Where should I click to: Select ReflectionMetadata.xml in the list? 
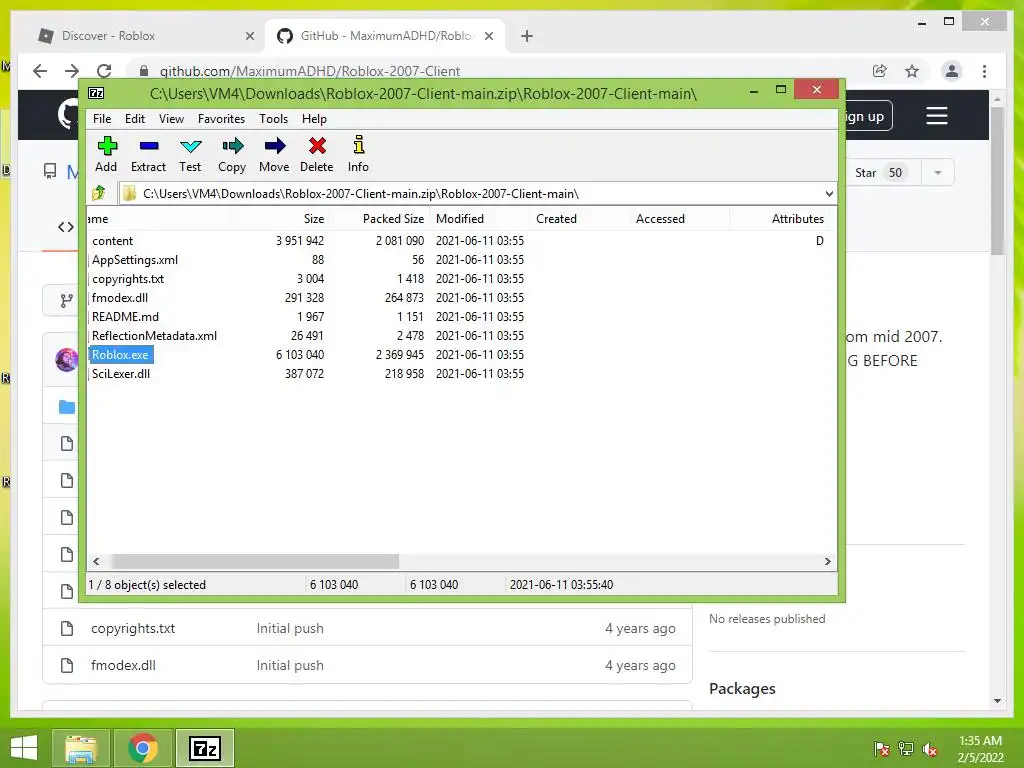[x=154, y=336]
